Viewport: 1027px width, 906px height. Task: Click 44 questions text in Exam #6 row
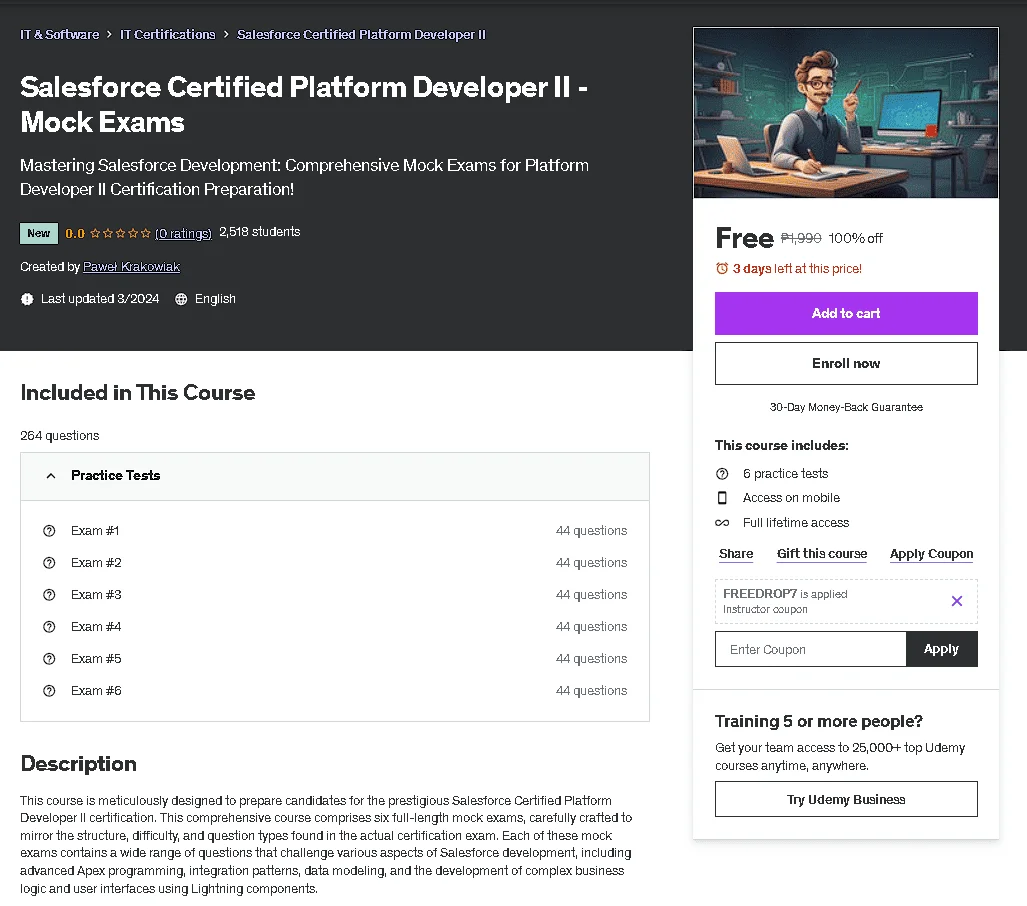coord(591,690)
